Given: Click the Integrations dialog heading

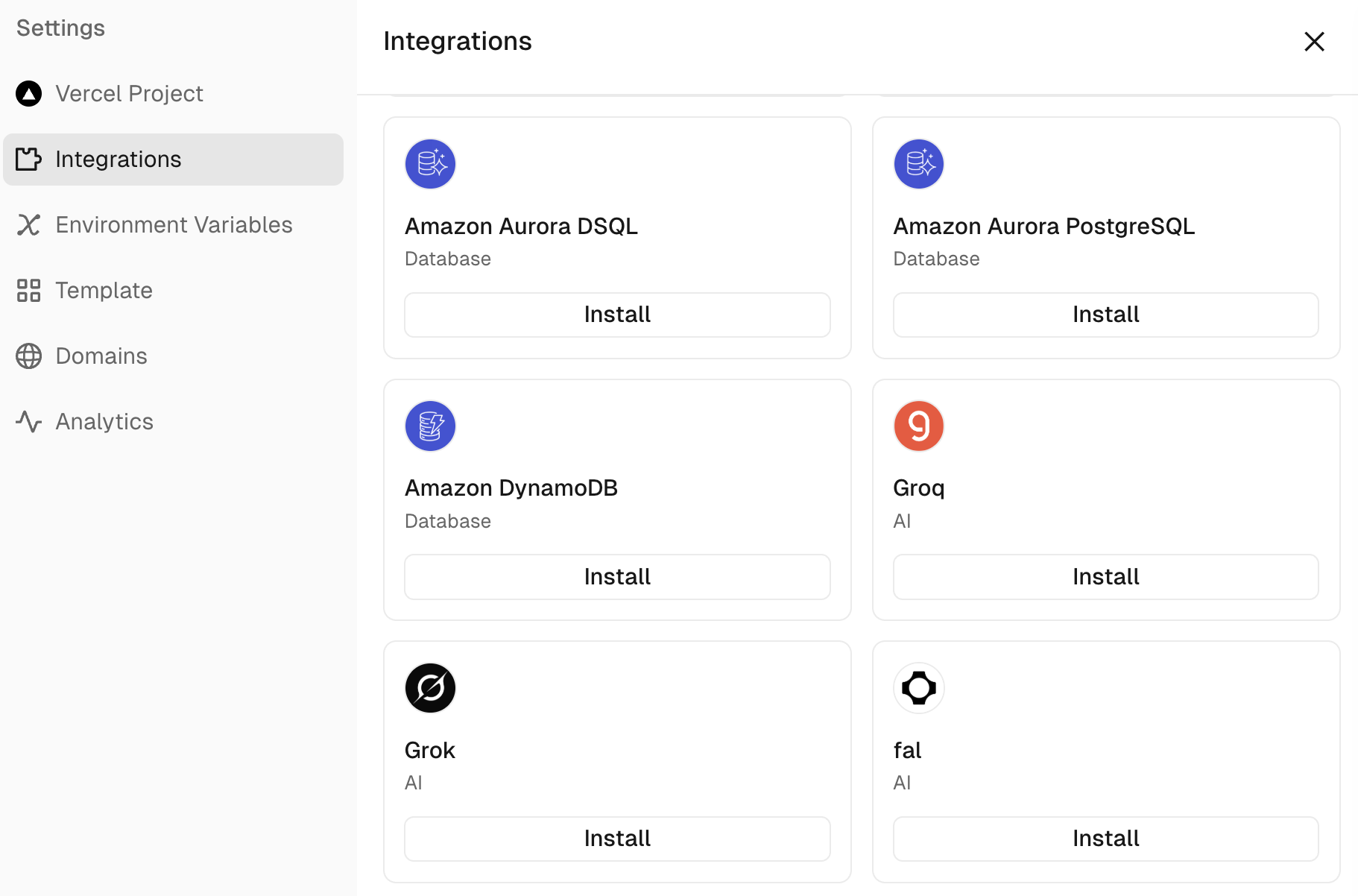Looking at the screenshot, I should pos(458,41).
